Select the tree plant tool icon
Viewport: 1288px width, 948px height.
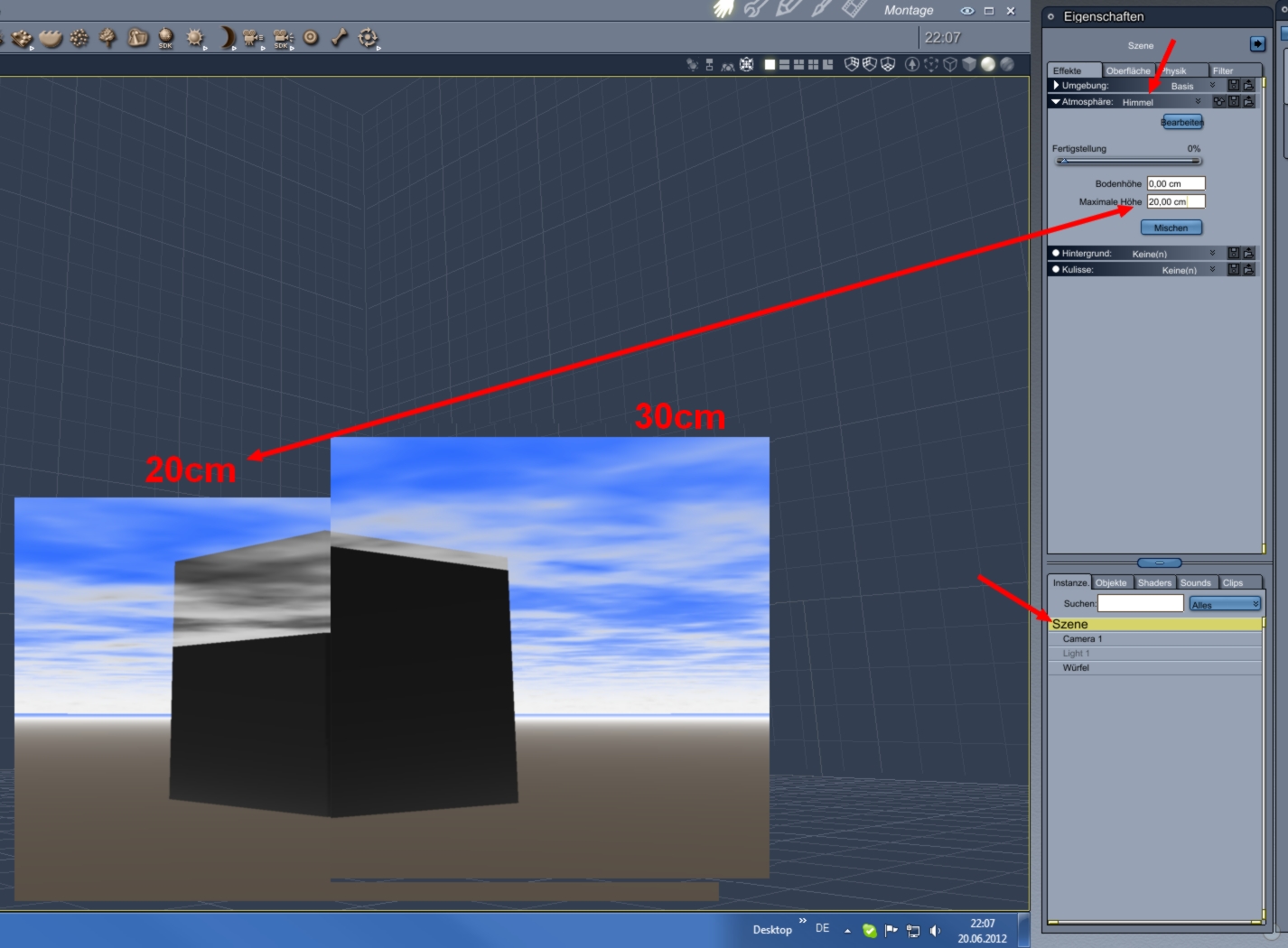coord(108,37)
